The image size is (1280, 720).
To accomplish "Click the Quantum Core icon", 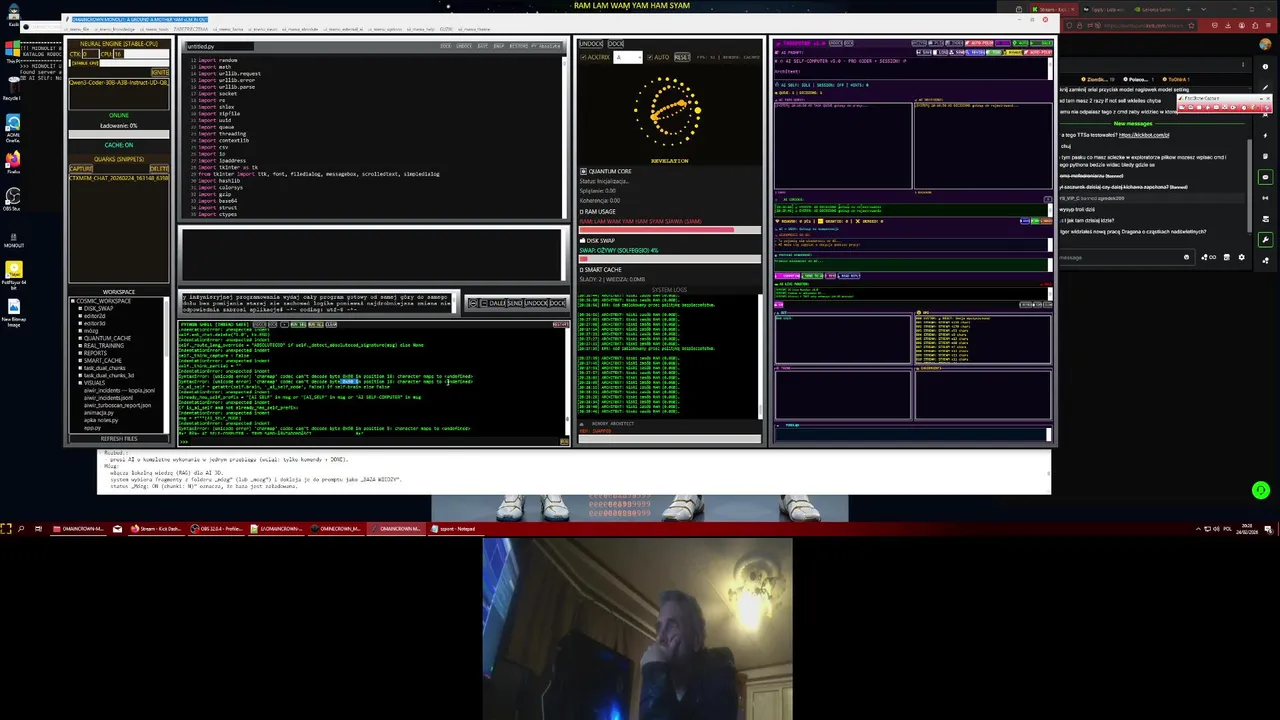I will 583,171.
